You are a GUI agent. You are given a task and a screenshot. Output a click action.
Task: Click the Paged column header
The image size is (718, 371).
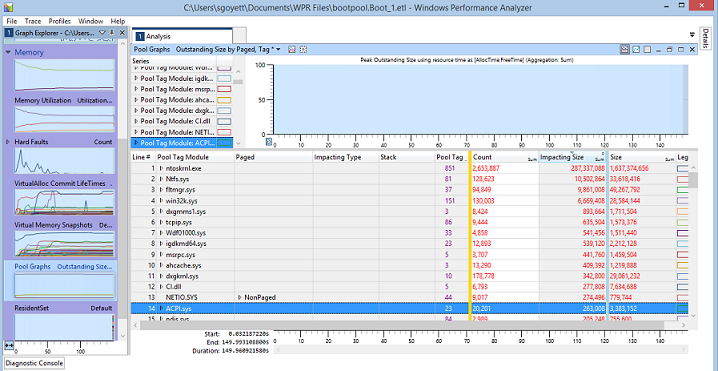pyautogui.click(x=273, y=157)
